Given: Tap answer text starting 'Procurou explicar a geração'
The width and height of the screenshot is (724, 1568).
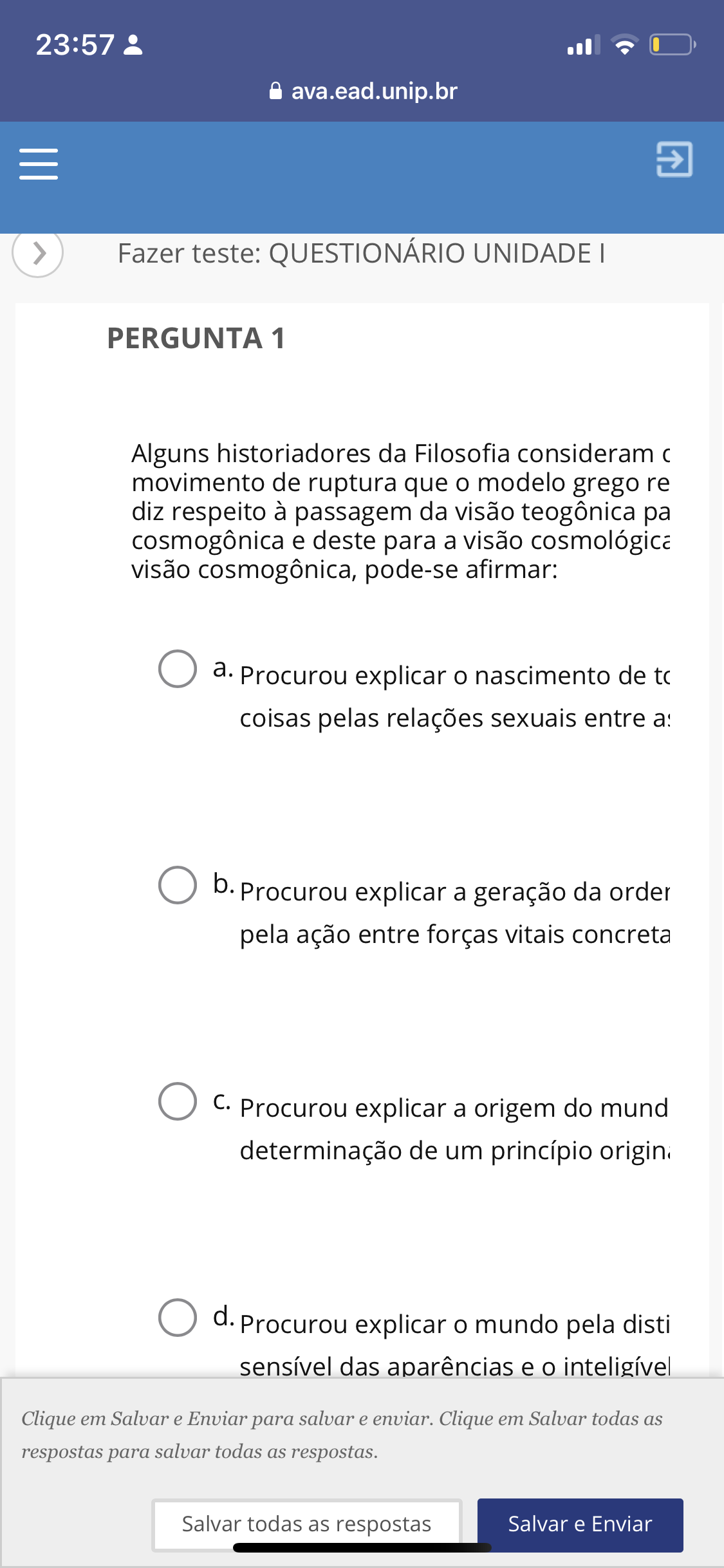Looking at the screenshot, I should [x=454, y=913].
